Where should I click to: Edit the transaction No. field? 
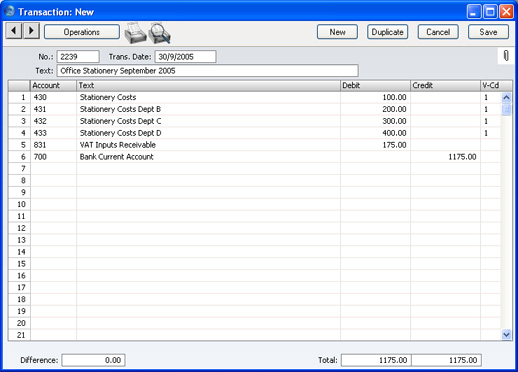coord(78,57)
